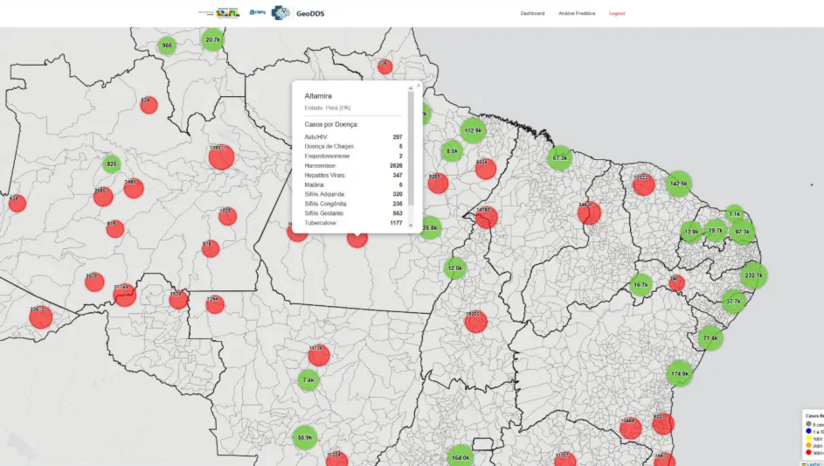
Task: Select the Aids/HIV row in the popup
Action: tap(353, 137)
